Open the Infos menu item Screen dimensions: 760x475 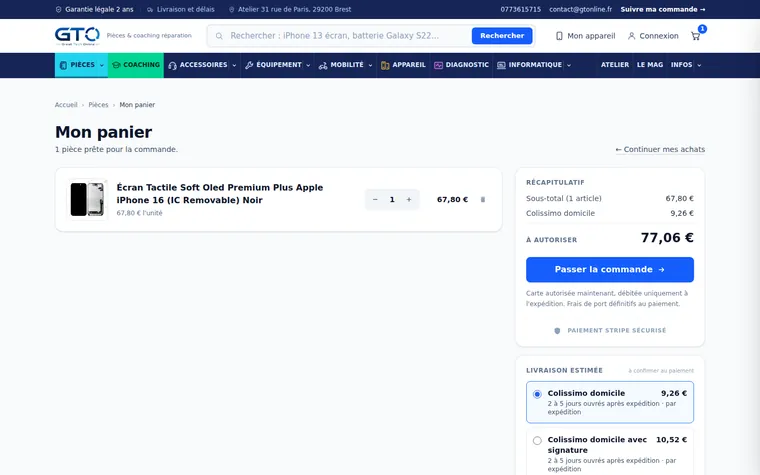[x=681, y=65]
